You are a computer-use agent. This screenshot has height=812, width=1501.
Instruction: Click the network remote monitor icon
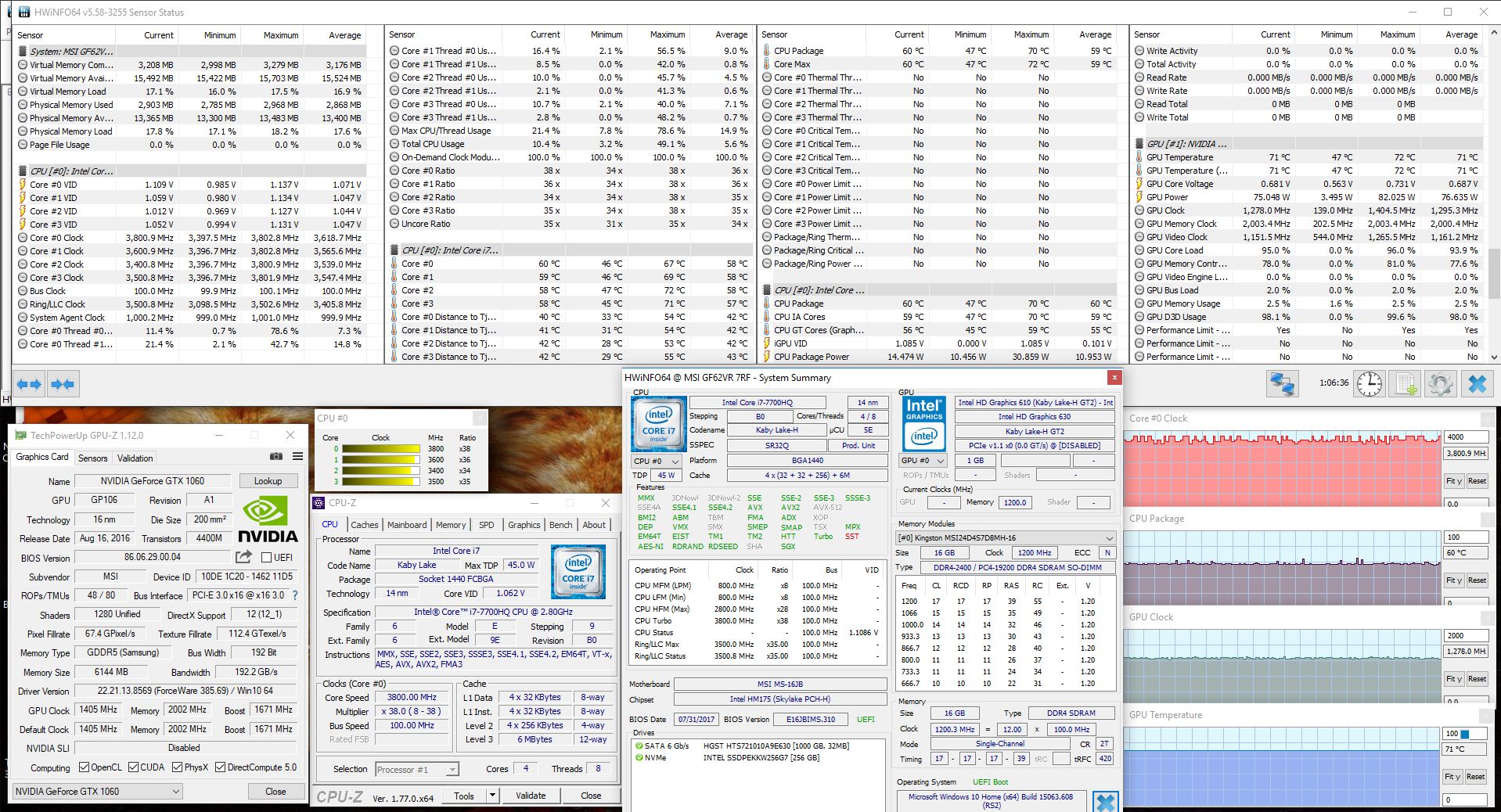click(x=1282, y=384)
